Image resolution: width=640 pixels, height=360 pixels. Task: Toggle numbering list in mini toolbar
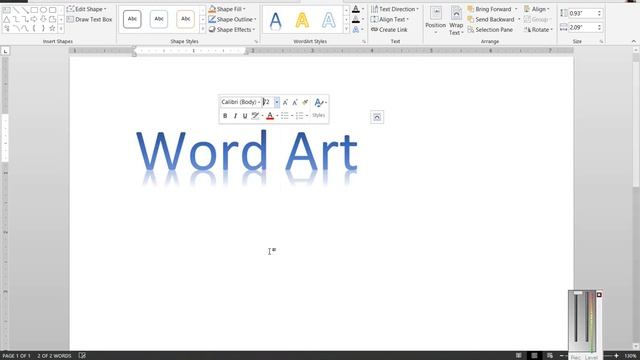click(x=300, y=116)
